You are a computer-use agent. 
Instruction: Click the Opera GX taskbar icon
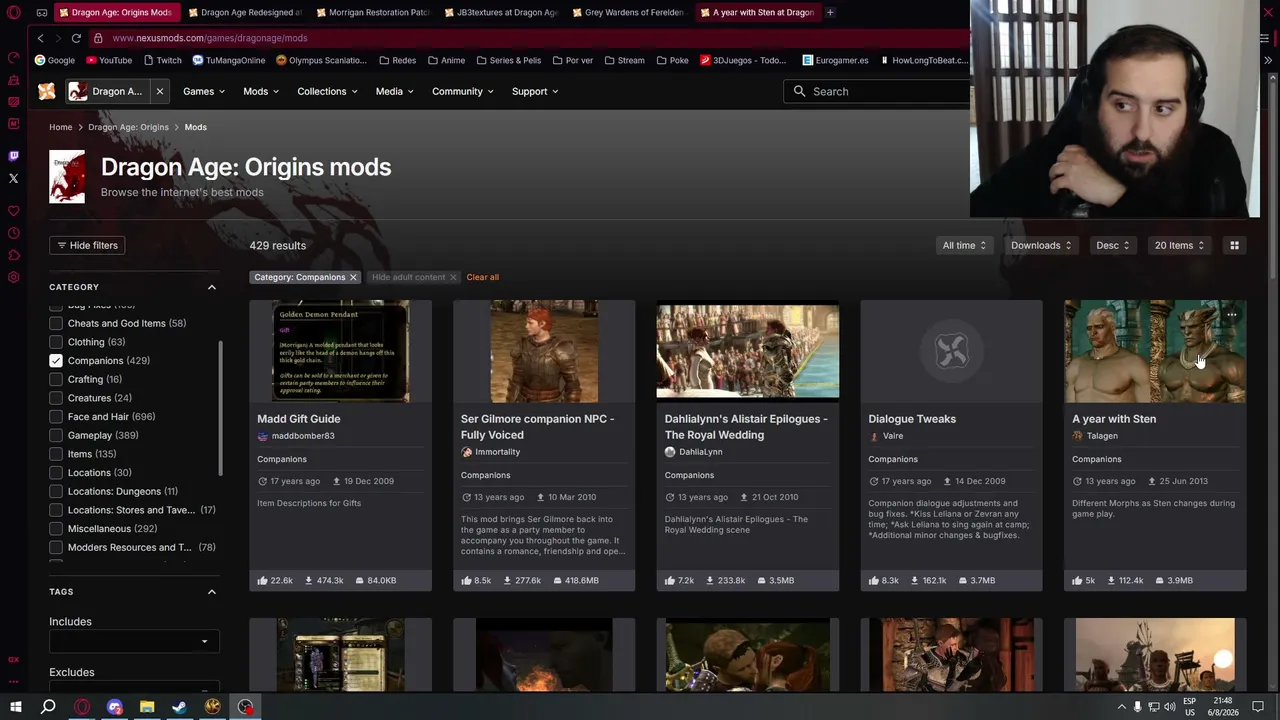pos(82,707)
